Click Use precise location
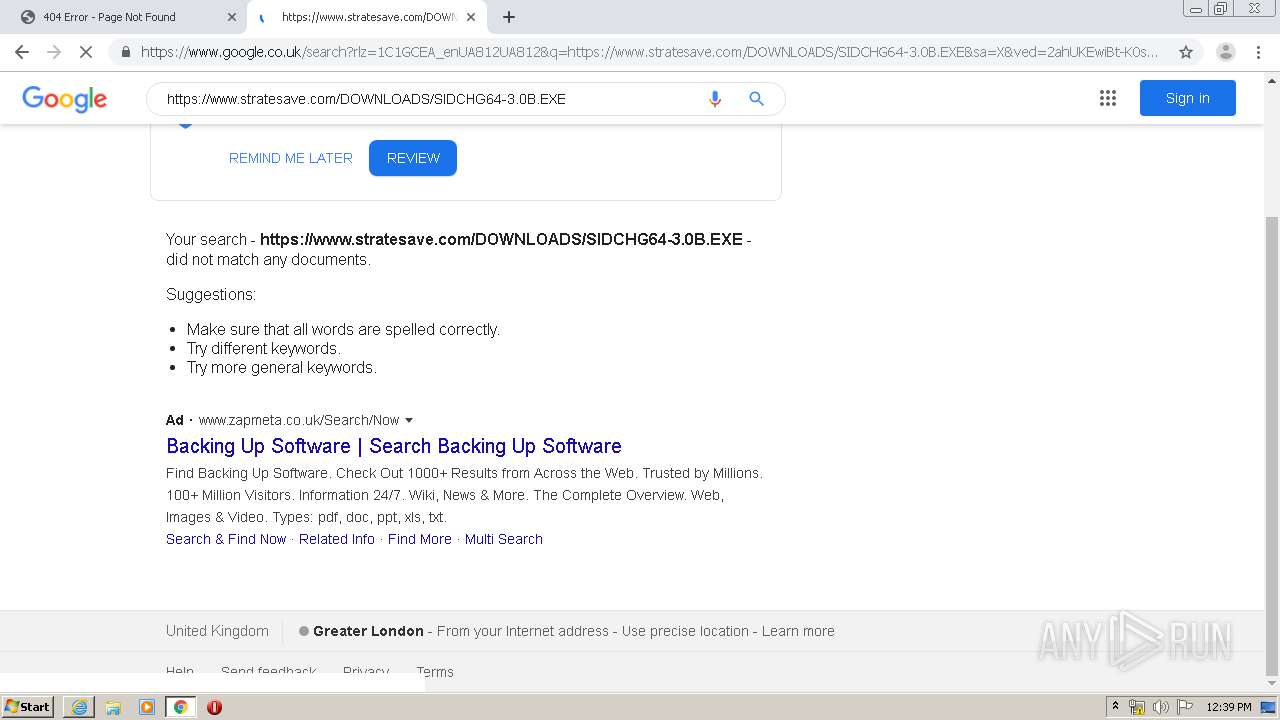 pos(685,631)
